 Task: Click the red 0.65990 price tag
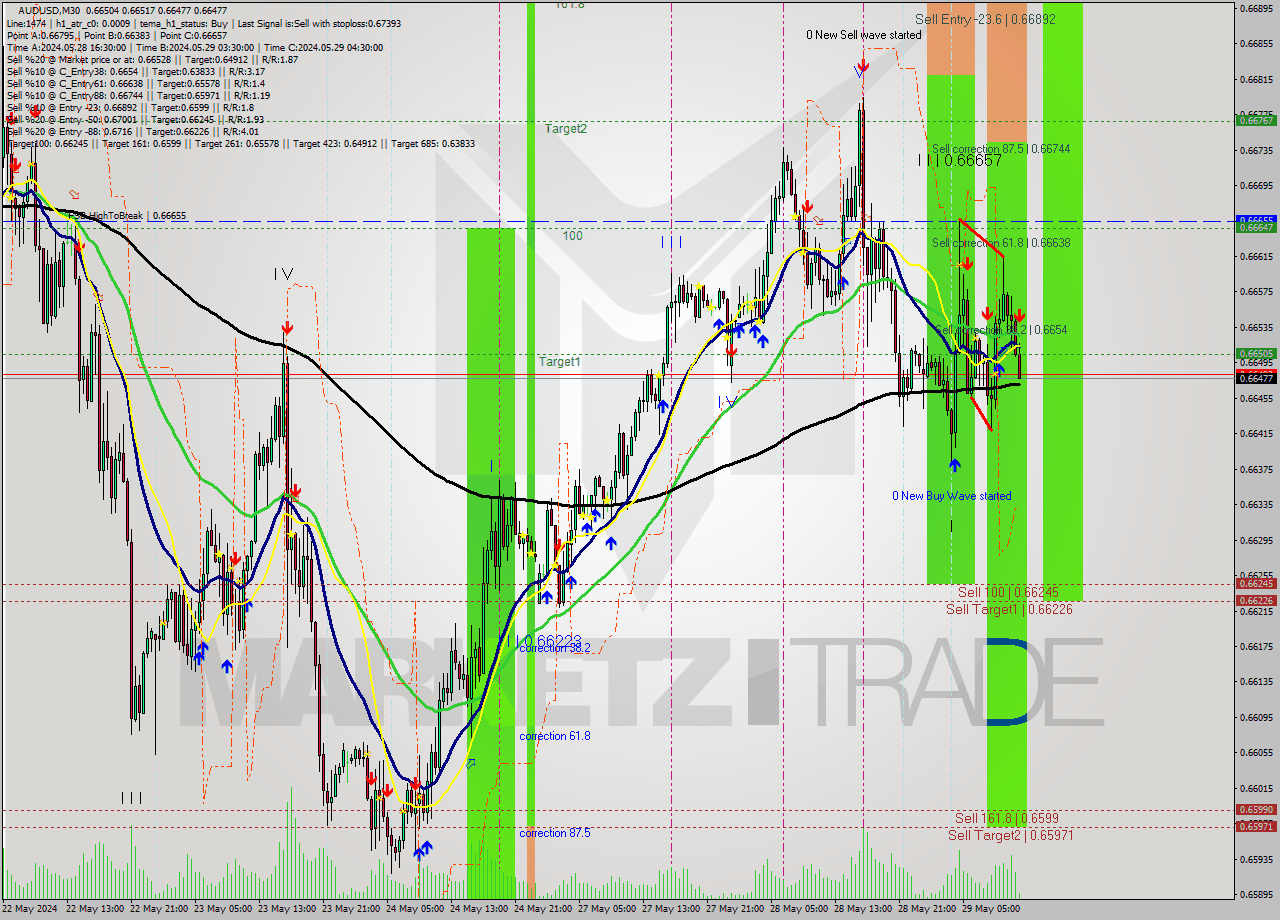[x=1256, y=810]
